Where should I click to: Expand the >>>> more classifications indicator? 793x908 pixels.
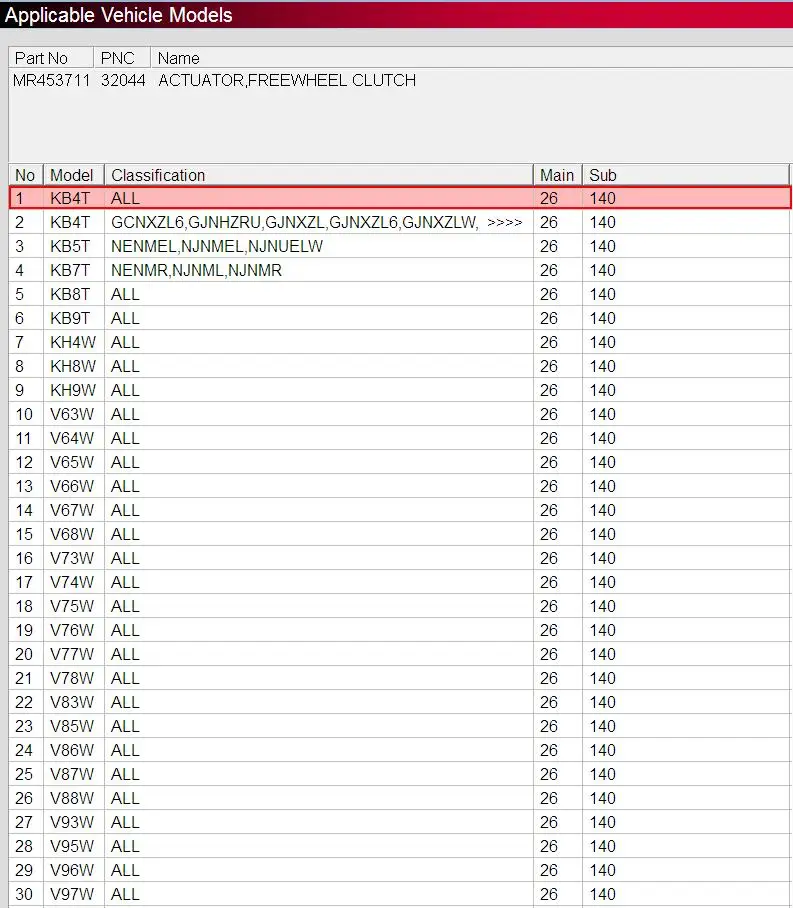(x=505, y=222)
